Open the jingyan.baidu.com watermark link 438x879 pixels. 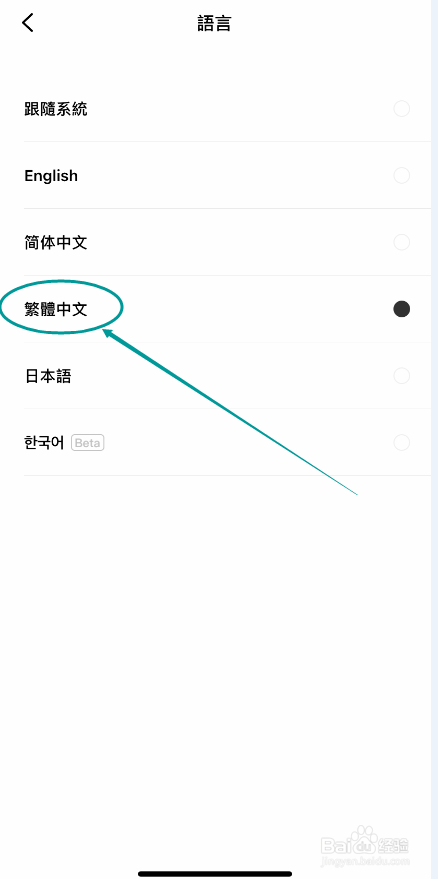(x=365, y=859)
